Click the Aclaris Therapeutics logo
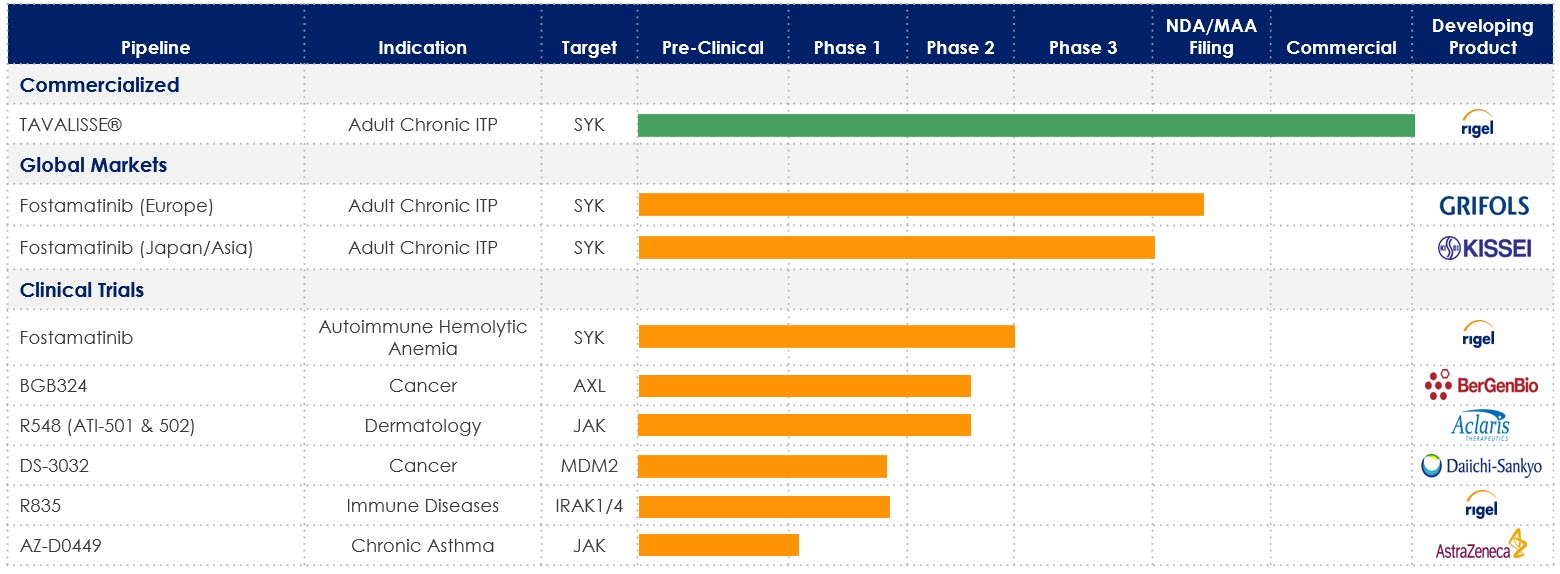The height and width of the screenshot is (574, 1560). point(1480,426)
